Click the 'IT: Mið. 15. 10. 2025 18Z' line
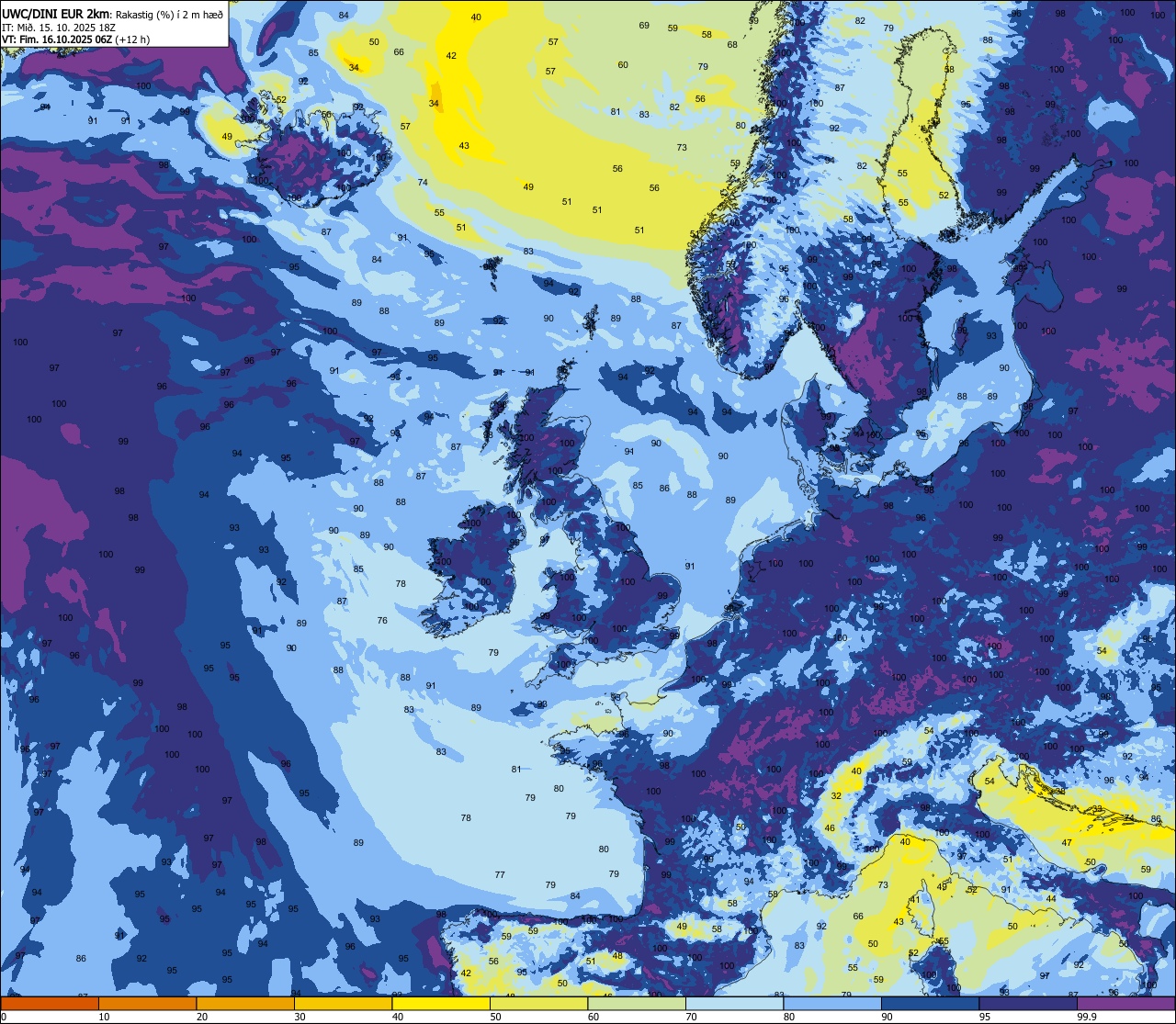Viewport: 1176px width, 1024px height. coord(59,28)
